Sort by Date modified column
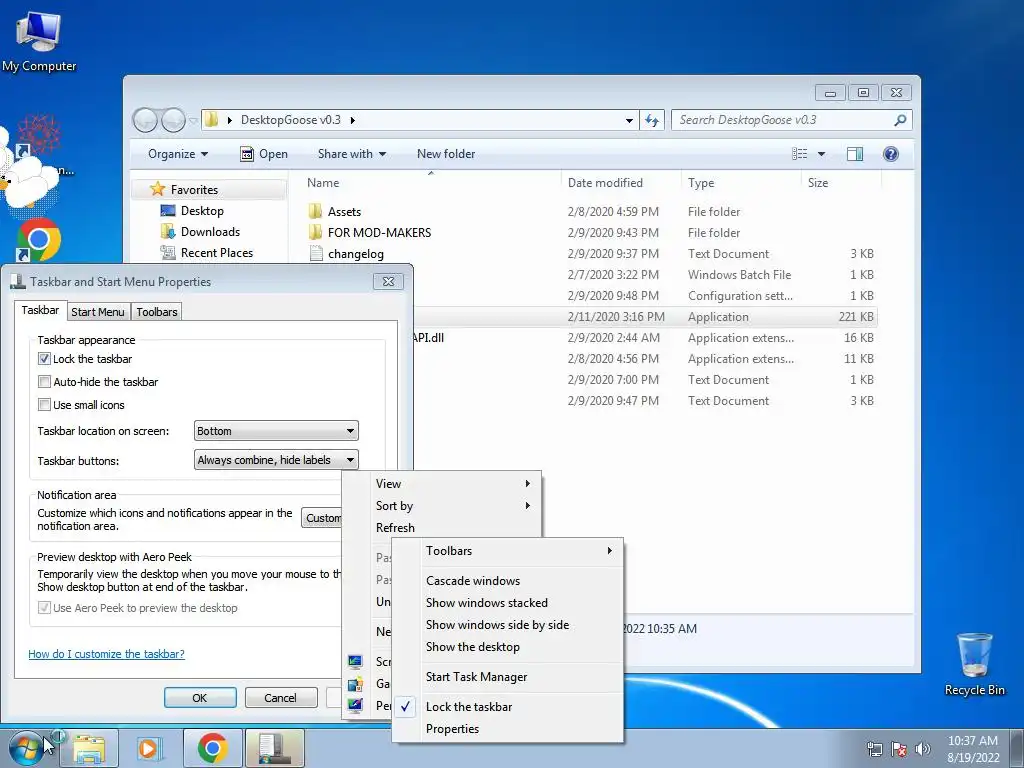The height and width of the screenshot is (768, 1024). 621,183
